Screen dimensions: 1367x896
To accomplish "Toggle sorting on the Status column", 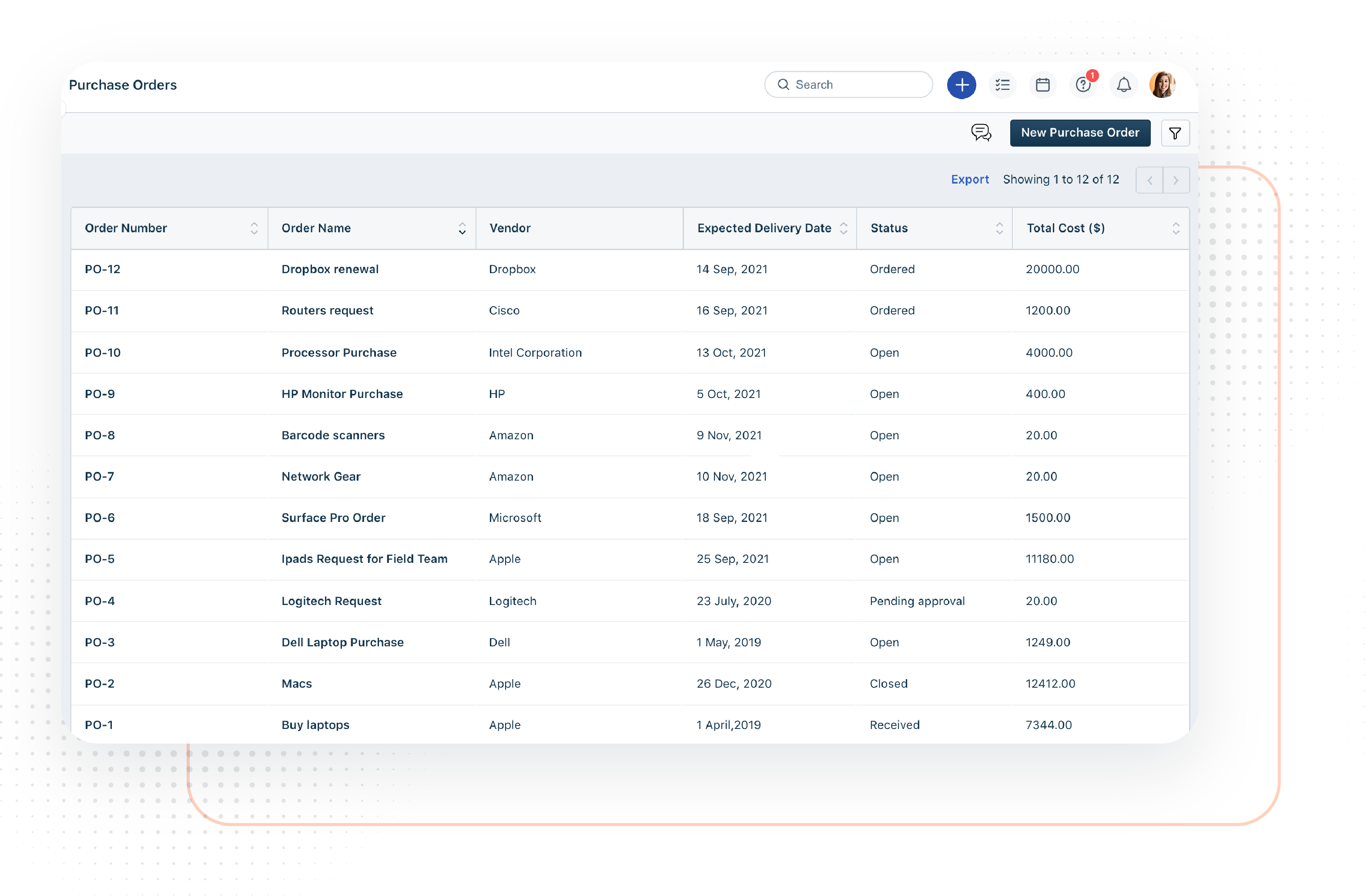I will pyautogui.click(x=999, y=228).
